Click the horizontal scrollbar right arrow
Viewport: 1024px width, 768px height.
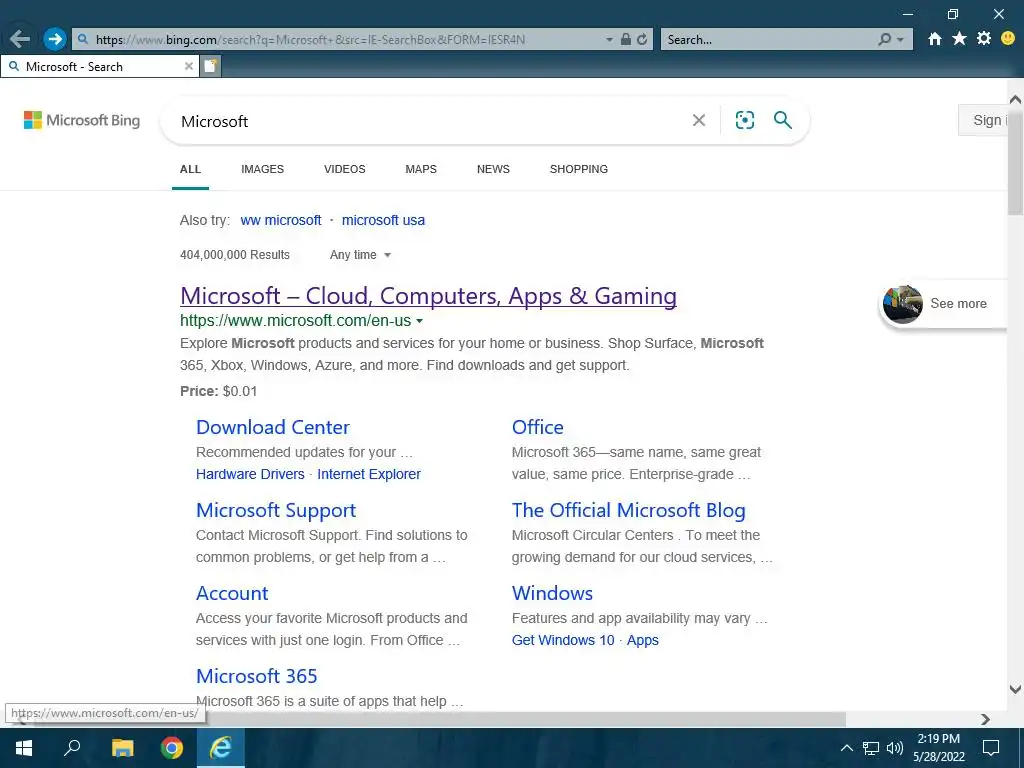[x=985, y=719]
